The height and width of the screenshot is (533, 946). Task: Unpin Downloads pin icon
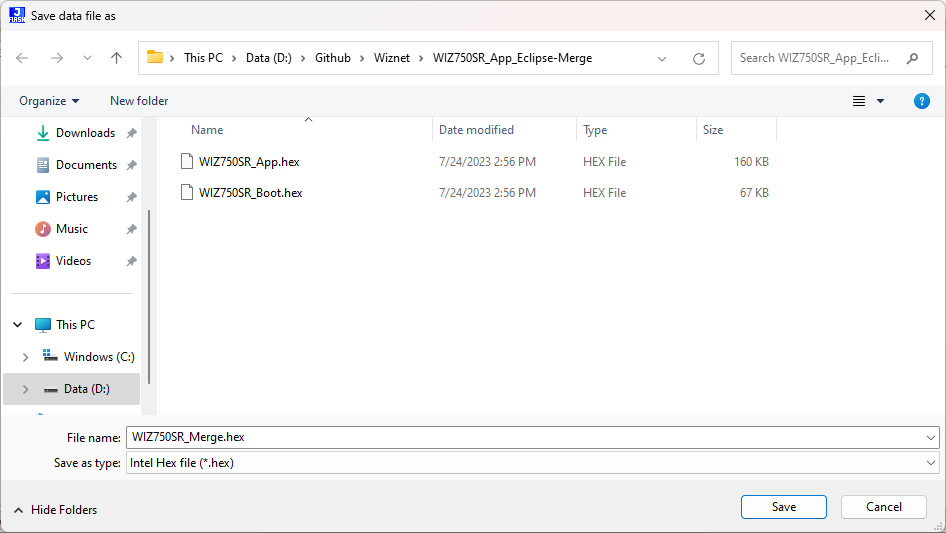tap(131, 133)
